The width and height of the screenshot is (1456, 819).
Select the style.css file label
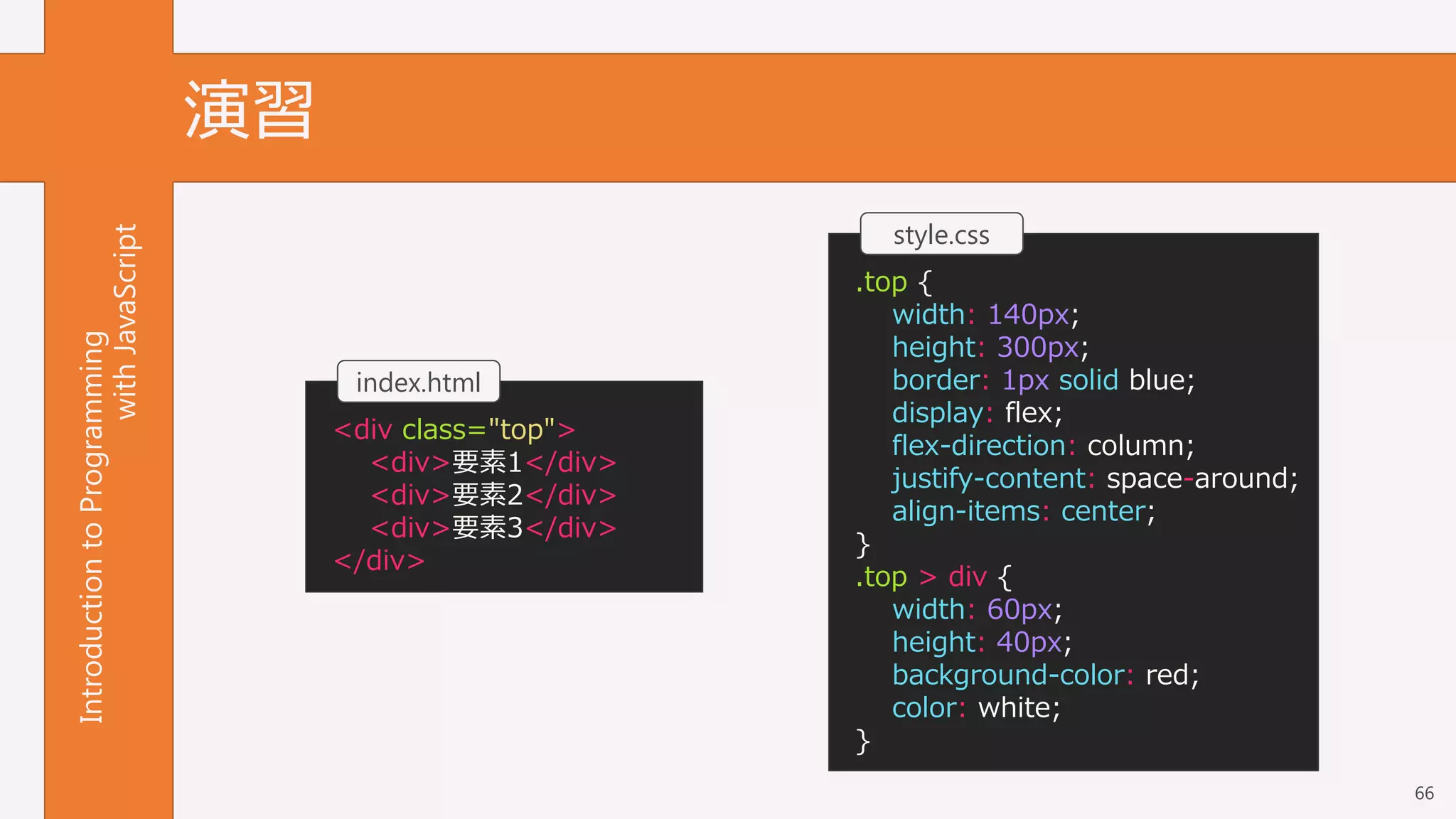click(x=941, y=234)
